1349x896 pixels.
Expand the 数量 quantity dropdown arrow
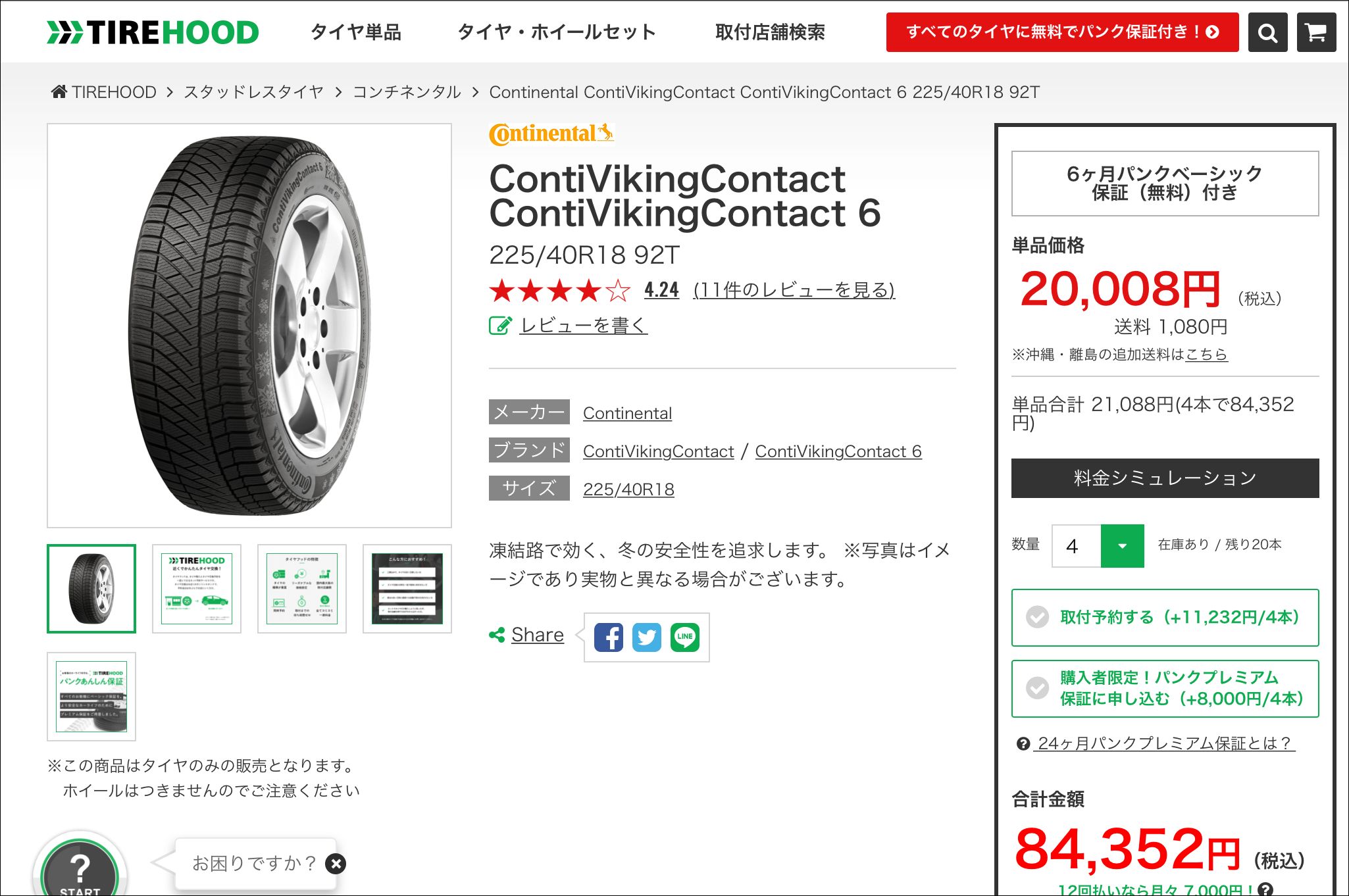click(1123, 545)
